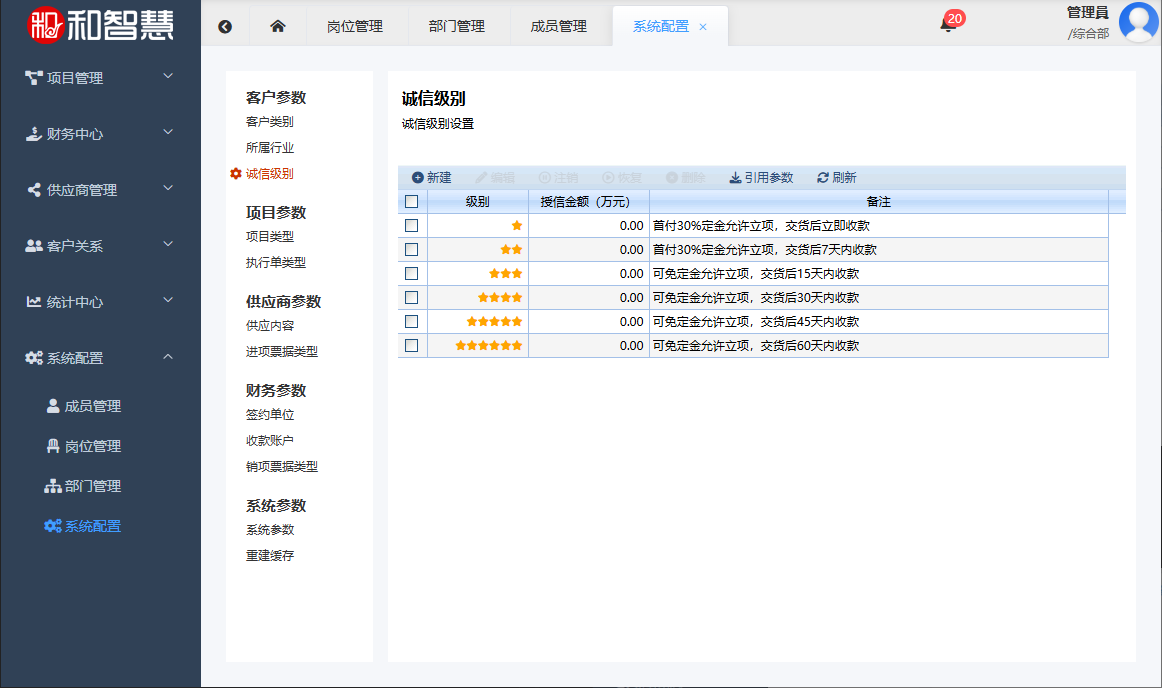Viewport: 1162px width, 688px height.
Task: Open the 签约单位 parameter link
Action: (270, 414)
